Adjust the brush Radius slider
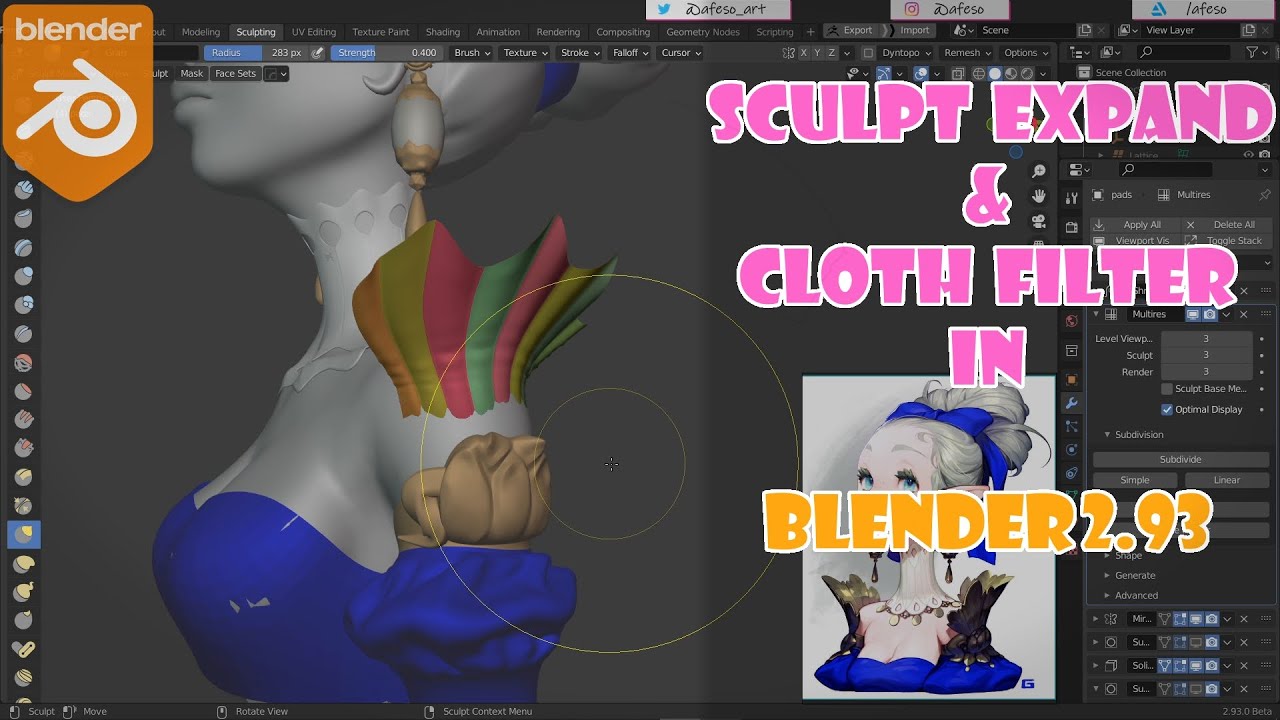 point(255,53)
